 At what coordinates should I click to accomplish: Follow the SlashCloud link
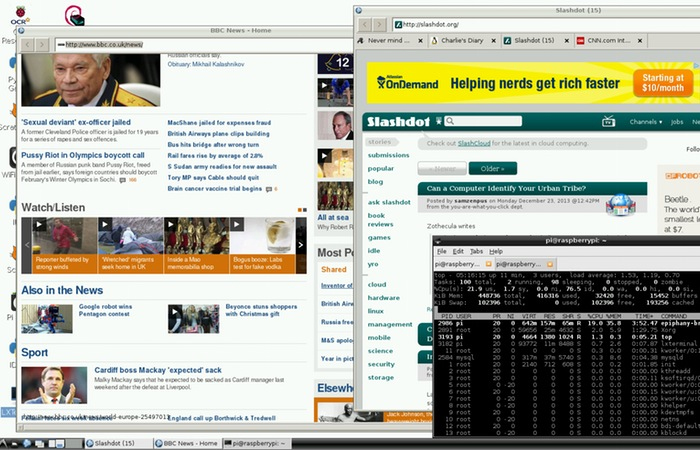pyautogui.click(x=474, y=143)
